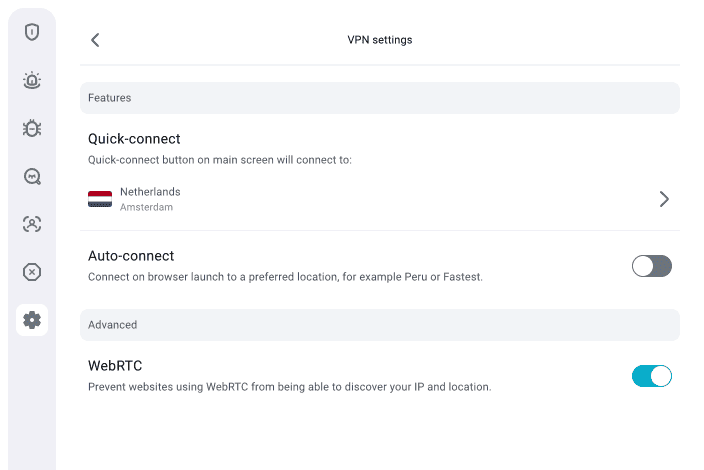Viewport: 704px width, 470px height.
Task: Click the Auto-connect label text
Action: pyautogui.click(x=131, y=256)
